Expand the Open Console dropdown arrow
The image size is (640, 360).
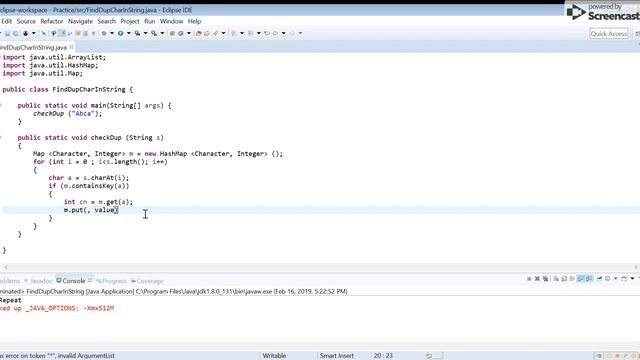pos(632,278)
